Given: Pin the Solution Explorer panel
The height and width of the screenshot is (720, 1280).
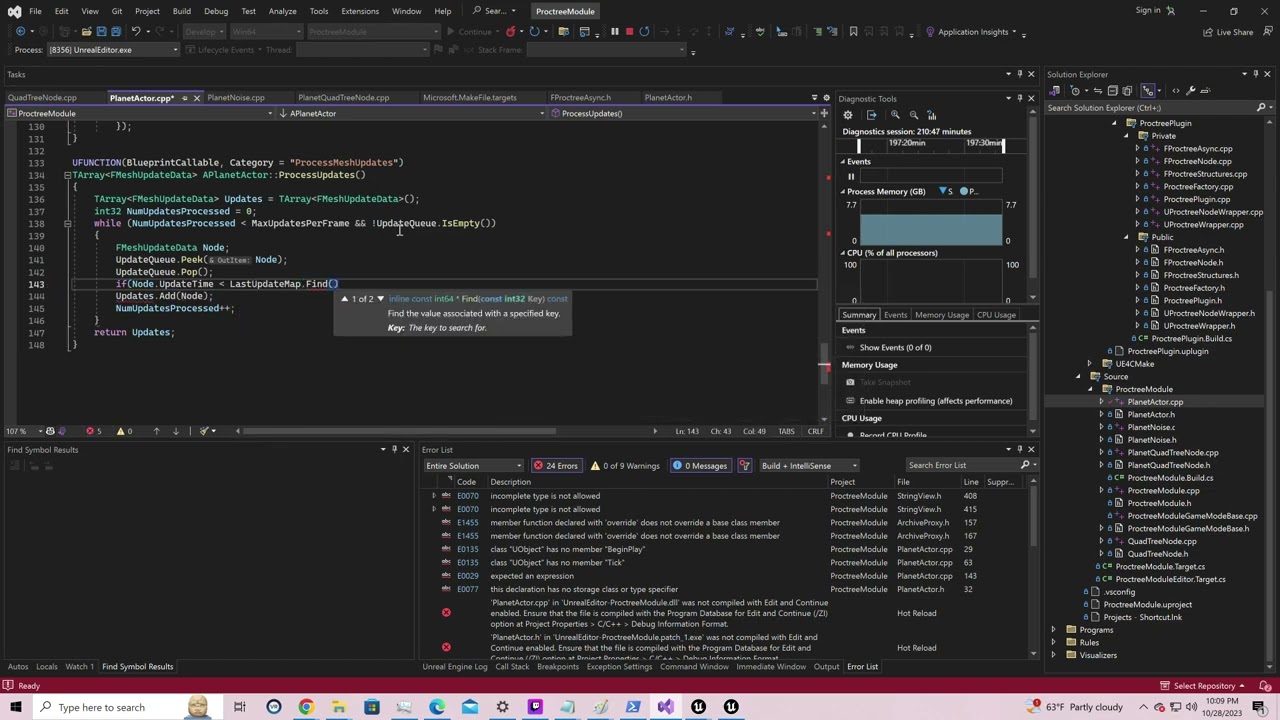Looking at the screenshot, I should (1256, 74).
